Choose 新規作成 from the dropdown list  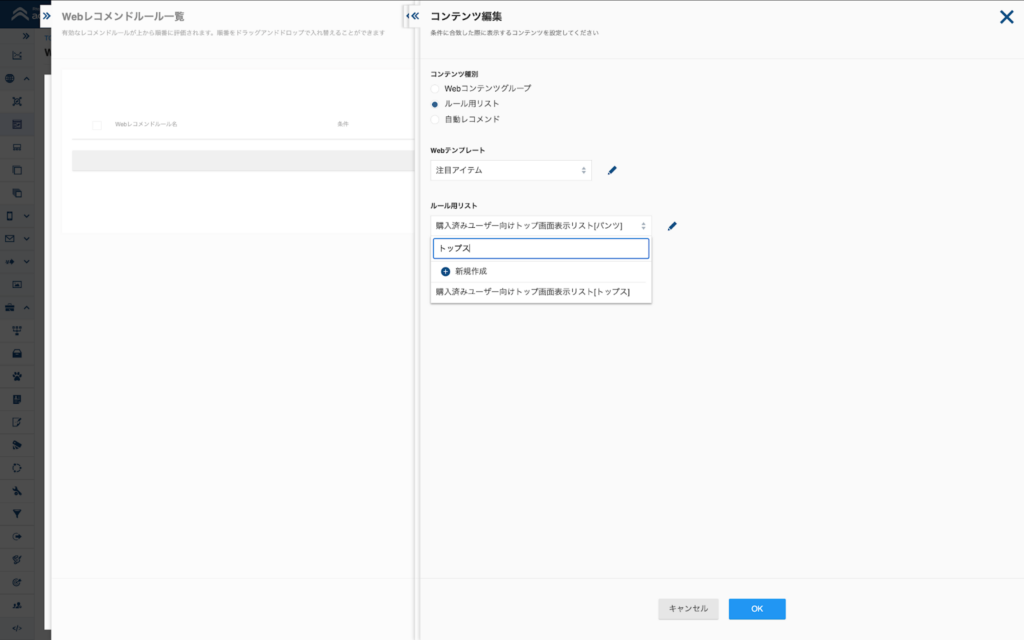470,271
